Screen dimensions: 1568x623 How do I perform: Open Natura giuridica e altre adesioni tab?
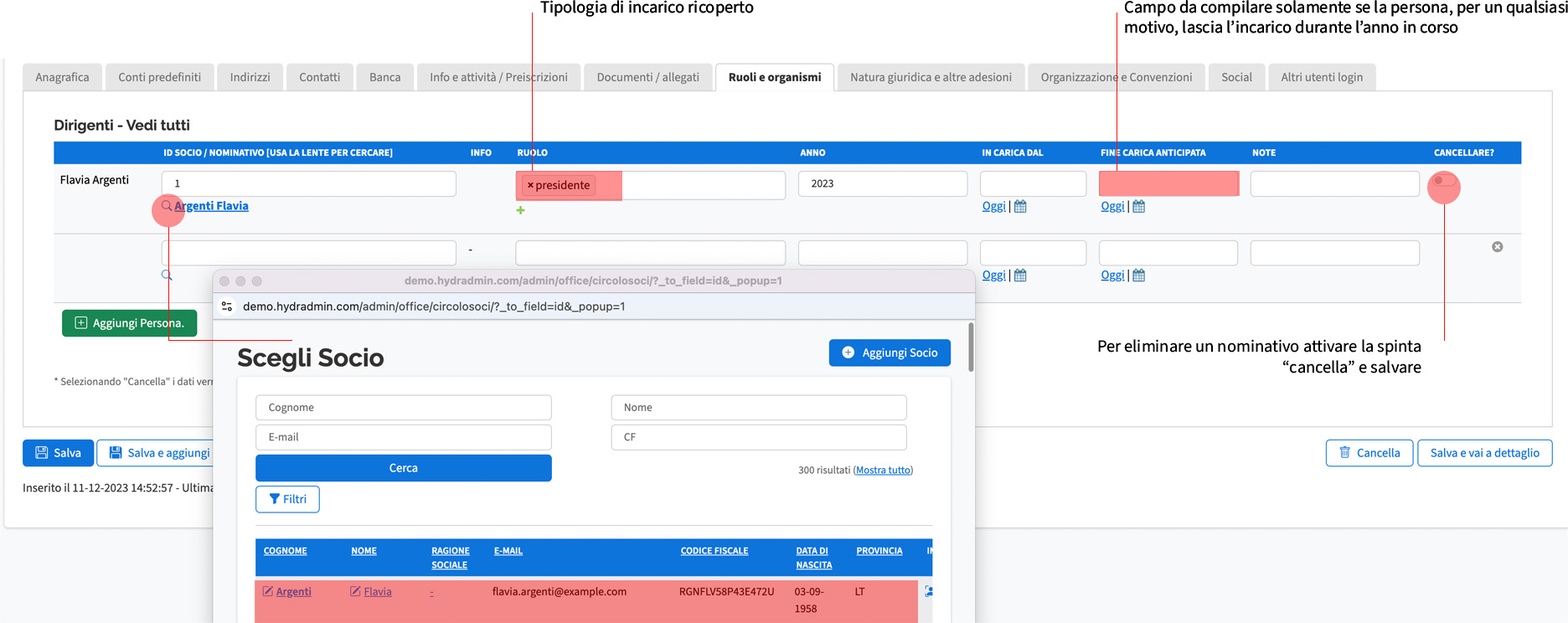pyautogui.click(x=931, y=77)
